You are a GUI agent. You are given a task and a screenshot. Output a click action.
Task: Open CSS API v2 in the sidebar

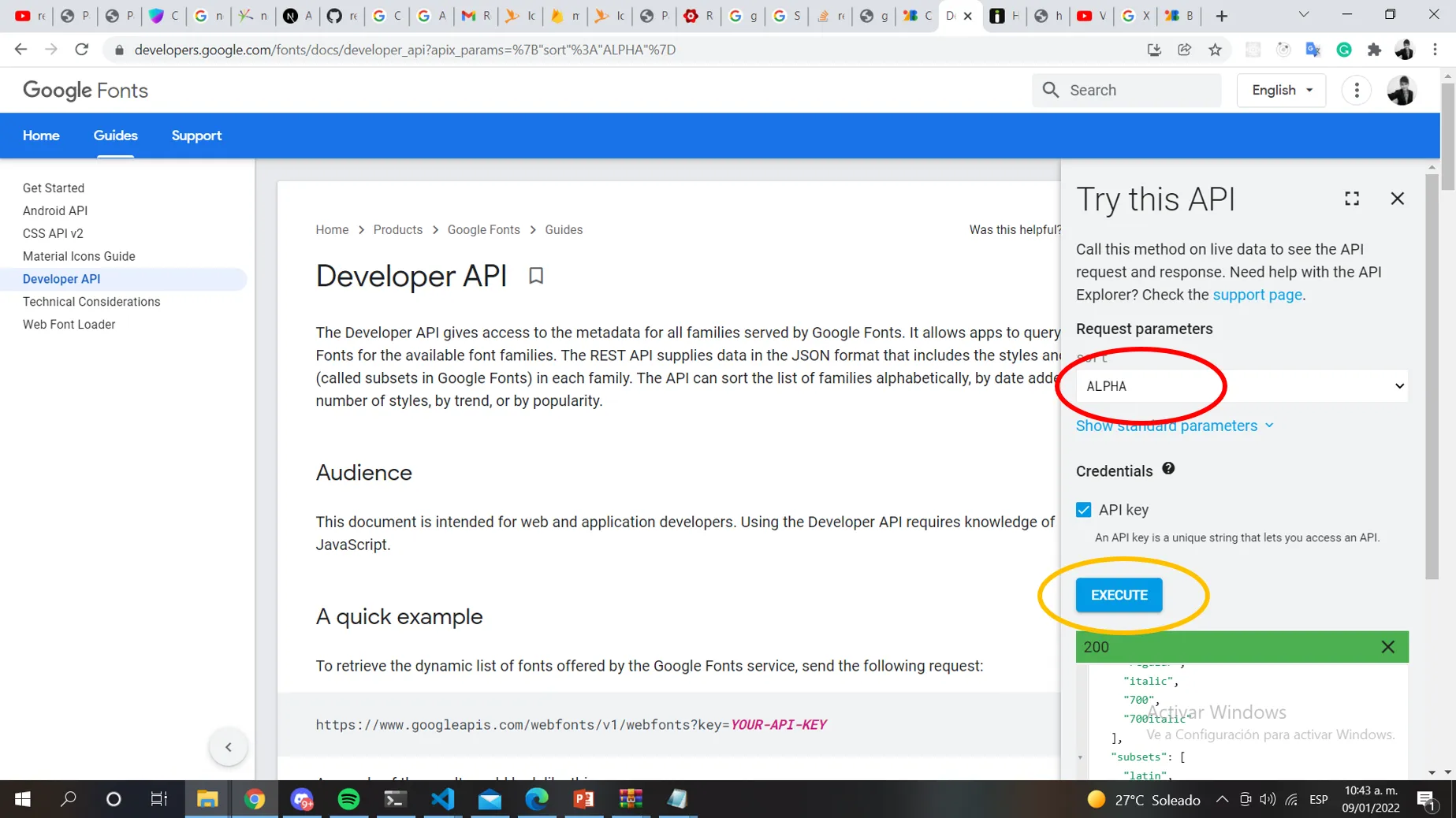53,234
